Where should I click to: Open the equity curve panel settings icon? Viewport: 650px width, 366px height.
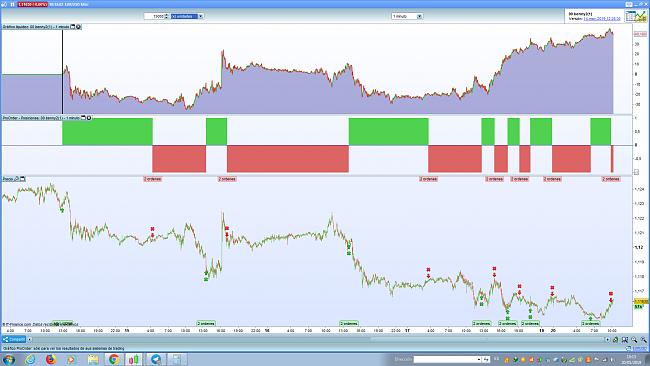tap(78, 27)
